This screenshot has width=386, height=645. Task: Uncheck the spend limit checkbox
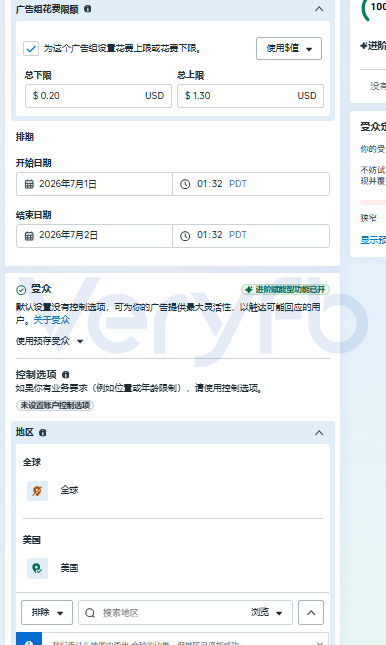(31, 49)
